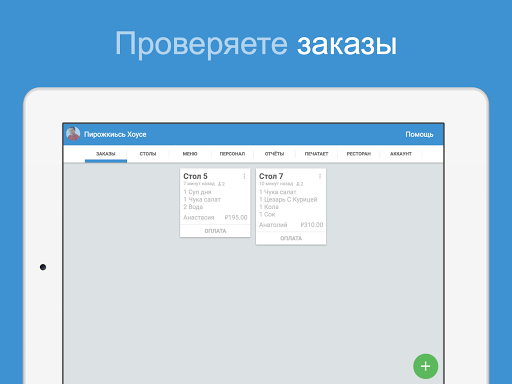The image size is (512, 384).
Task: Select '1 Суп дня' item line
Action: point(197,192)
